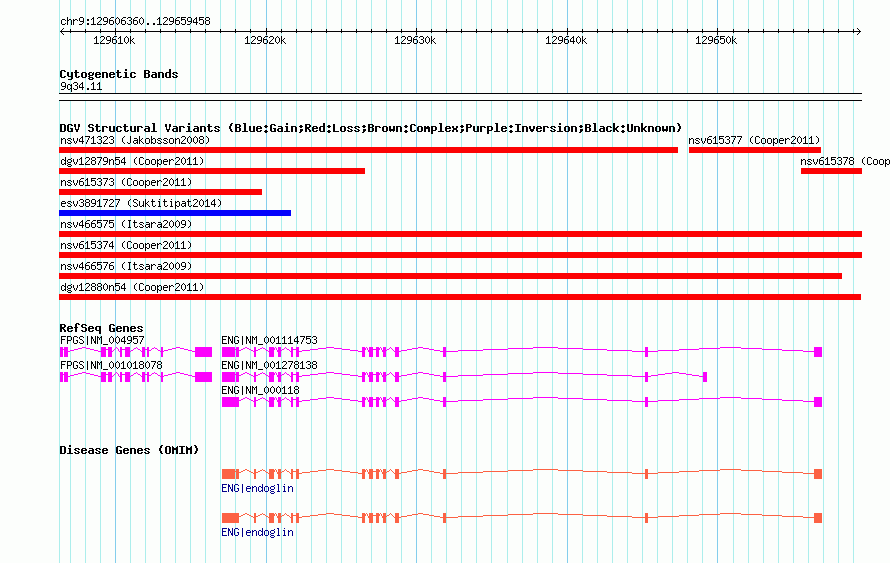This screenshot has width=890, height=563.
Task: Click the 129650k ruler tick label
Action: (716, 40)
